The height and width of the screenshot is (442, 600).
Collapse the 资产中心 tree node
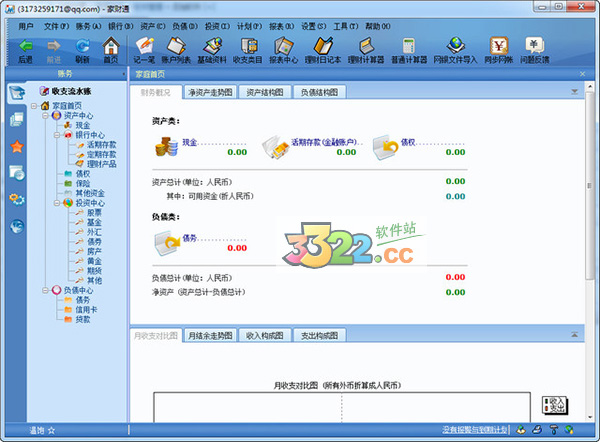click(46, 115)
